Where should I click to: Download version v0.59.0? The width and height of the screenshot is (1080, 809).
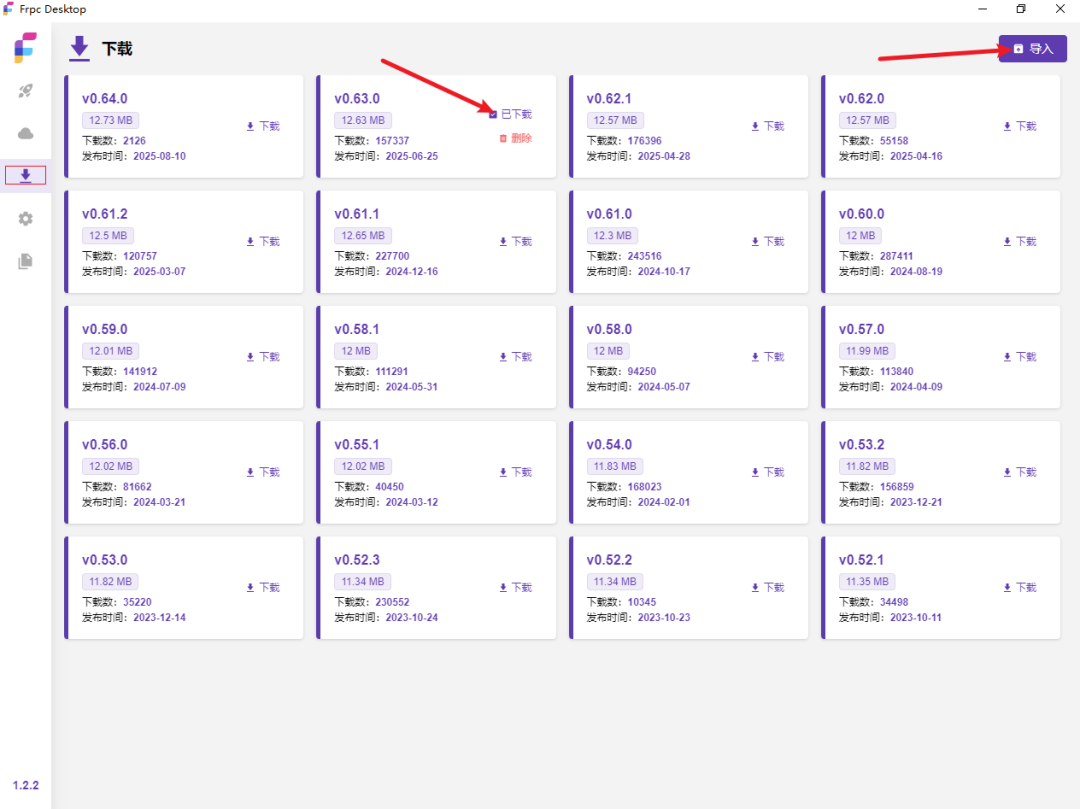tap(263, 357)
